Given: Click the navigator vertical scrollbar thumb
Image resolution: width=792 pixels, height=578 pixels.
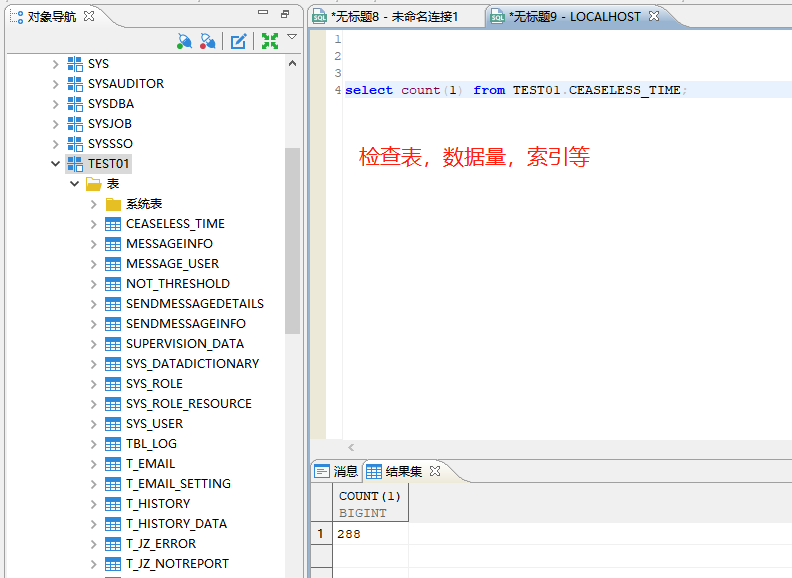Looking at the screenshot, I should pos(292,240).
